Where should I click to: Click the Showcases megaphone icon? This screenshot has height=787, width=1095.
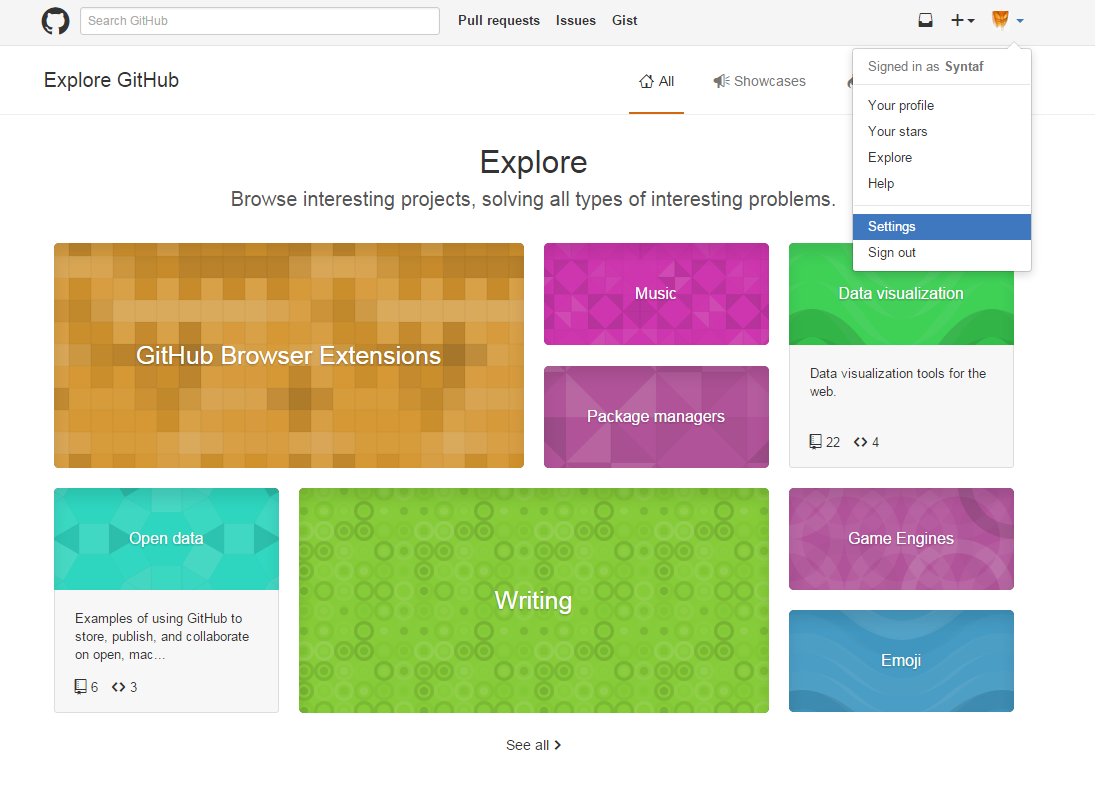(x=721, y=82)
